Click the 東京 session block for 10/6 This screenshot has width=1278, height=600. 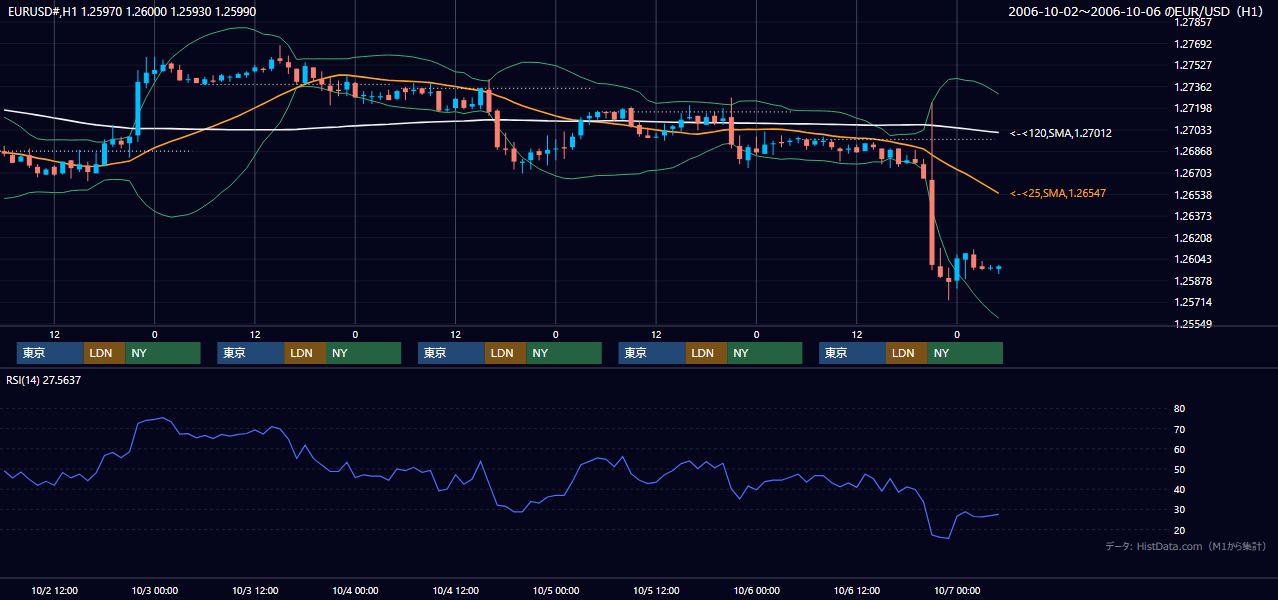point(852,353)
